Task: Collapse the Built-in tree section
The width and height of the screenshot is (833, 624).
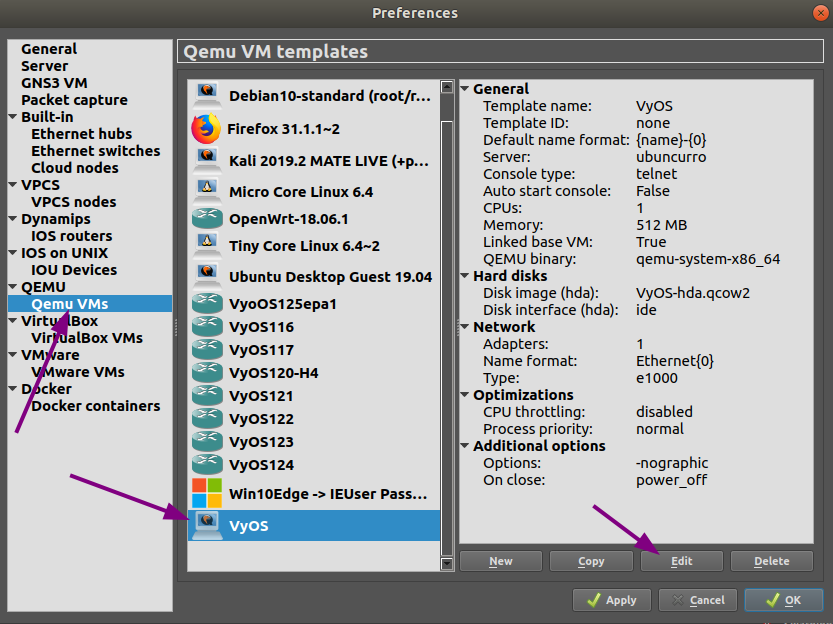Action: point(13,118)
